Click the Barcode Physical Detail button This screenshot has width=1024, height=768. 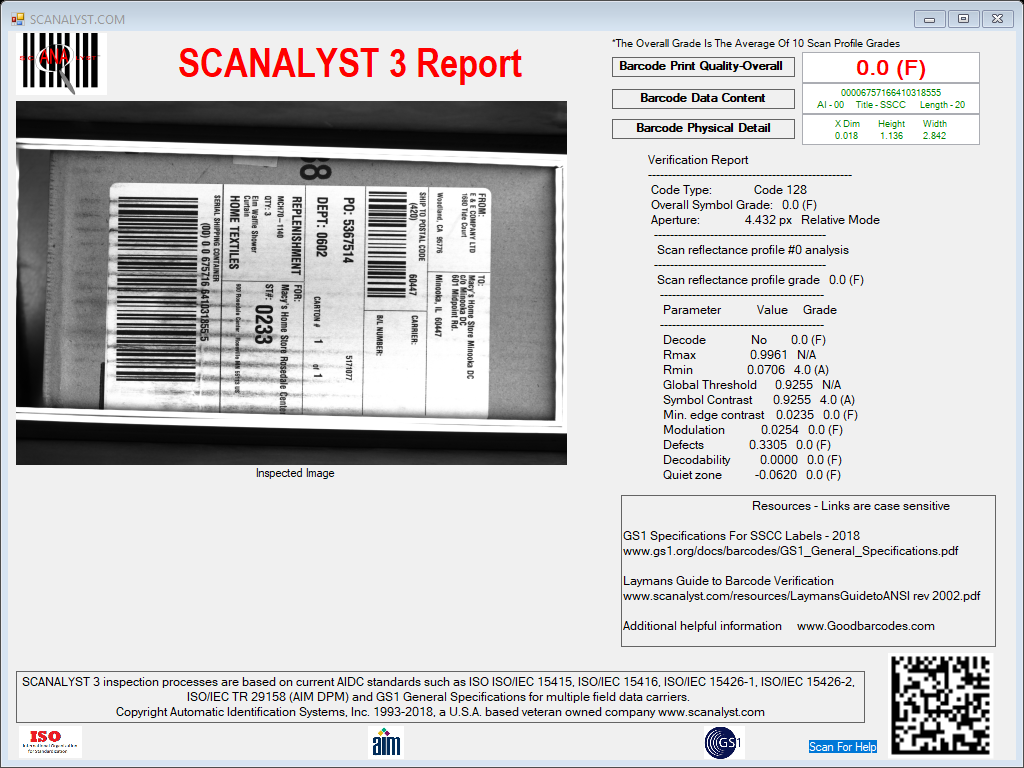coord(703,129)
